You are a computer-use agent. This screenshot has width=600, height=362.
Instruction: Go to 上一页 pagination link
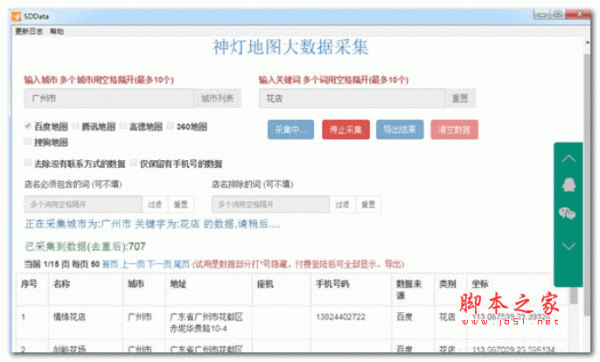[133, 264]
